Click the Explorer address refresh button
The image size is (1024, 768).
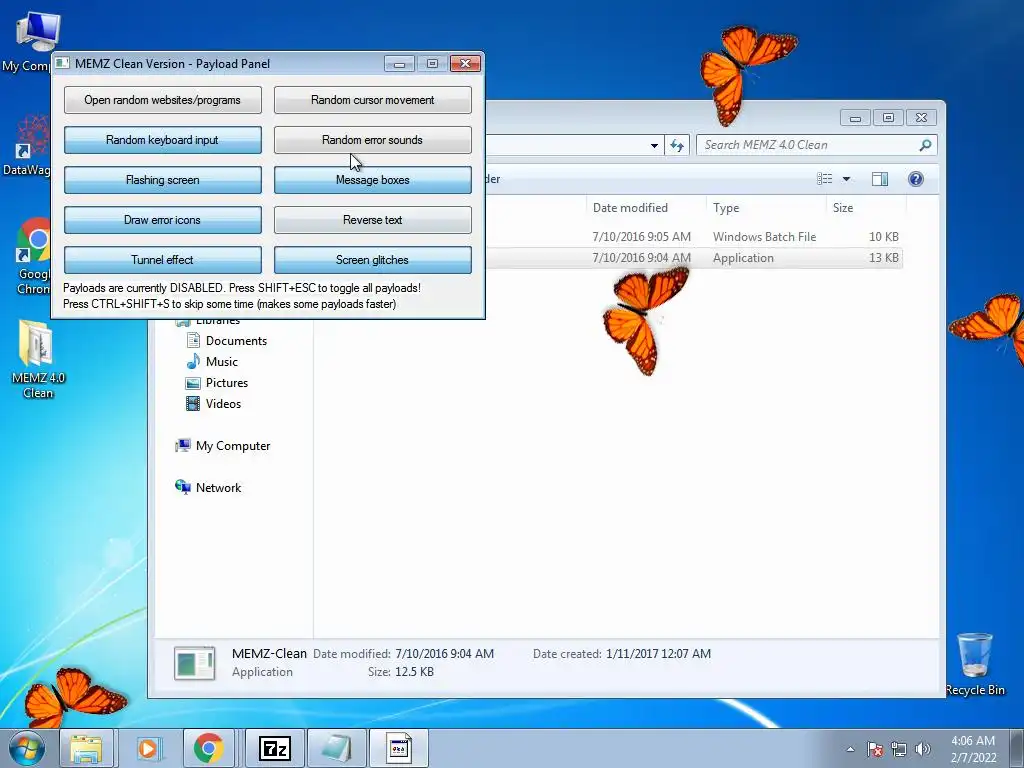click(677, 145)
